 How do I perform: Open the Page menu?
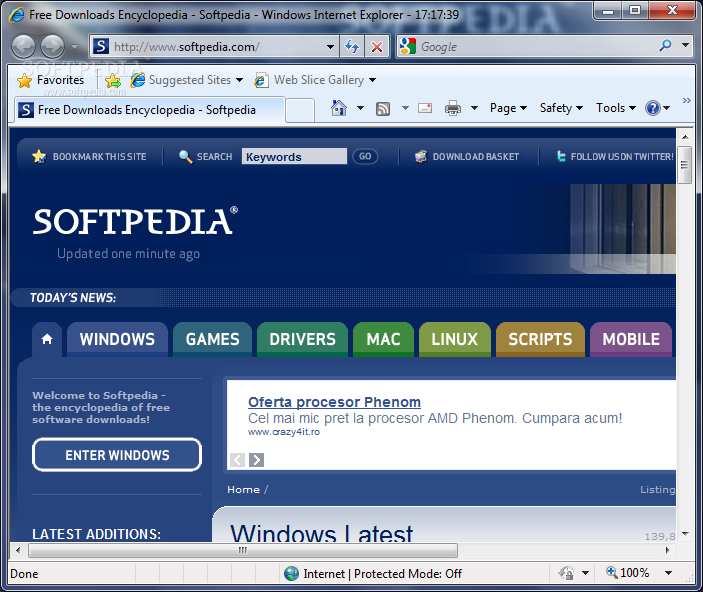(508, 108)
